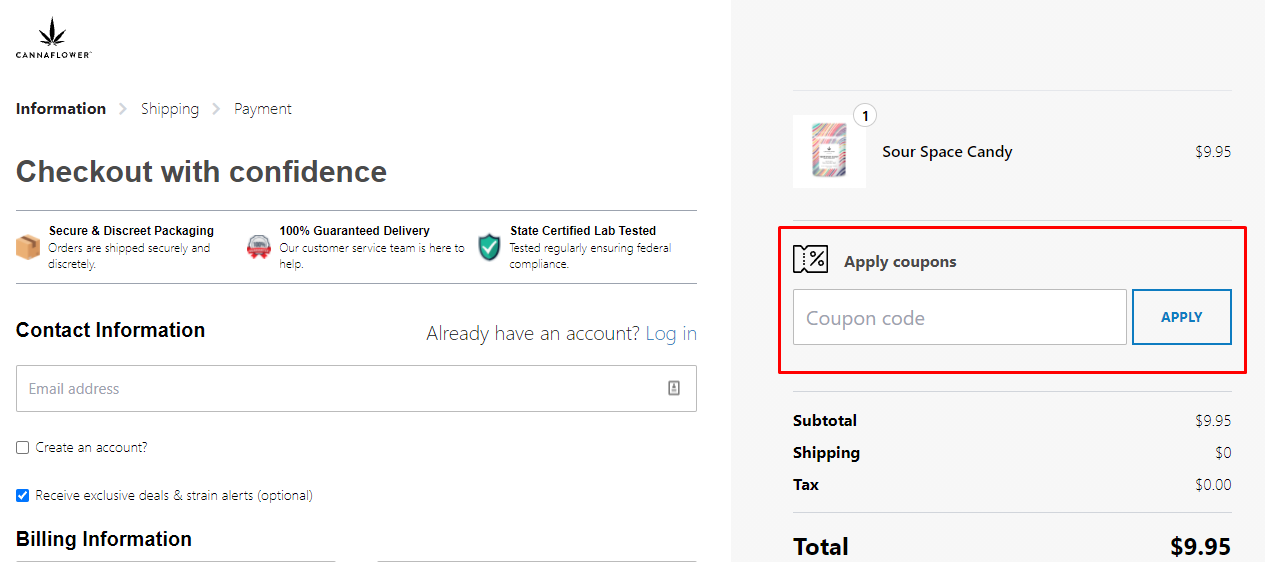Click the Guaranteed Delivery badge icon

point(259,247)
